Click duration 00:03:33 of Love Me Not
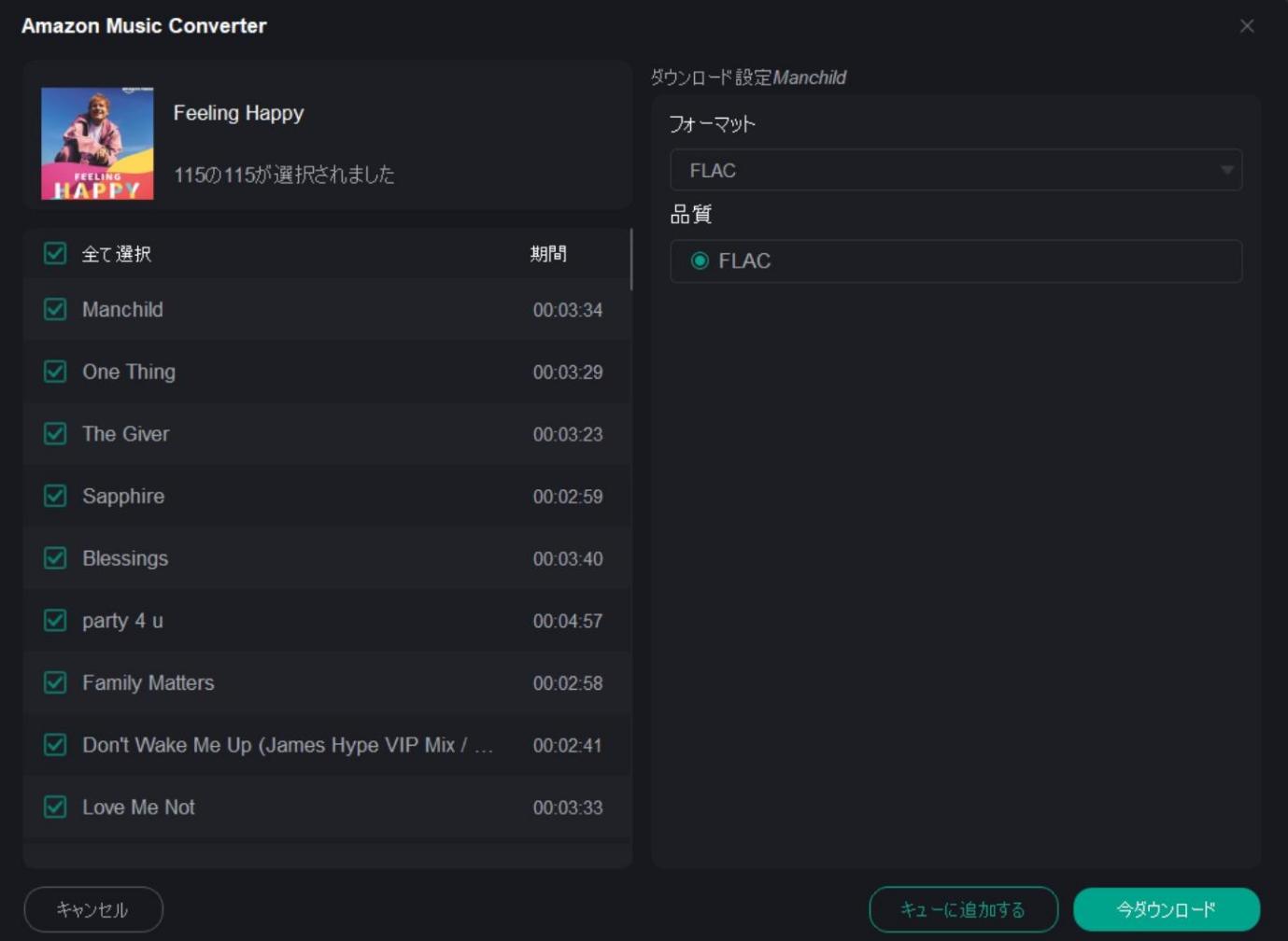Viewport: 1288px width, 941px height. pyautogui.click(x=568, y=808)
